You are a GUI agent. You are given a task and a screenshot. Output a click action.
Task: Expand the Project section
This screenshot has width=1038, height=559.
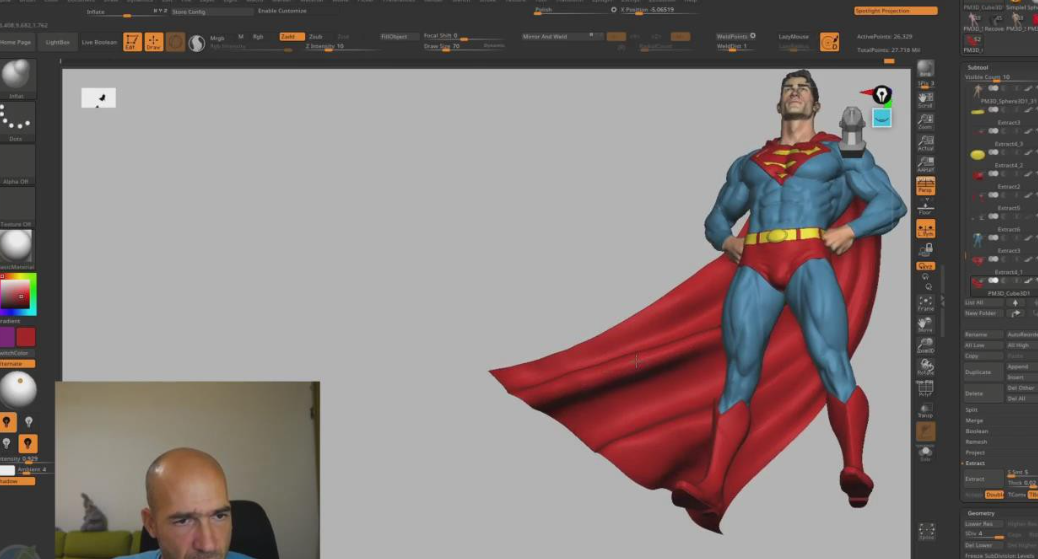coord(974,452)
